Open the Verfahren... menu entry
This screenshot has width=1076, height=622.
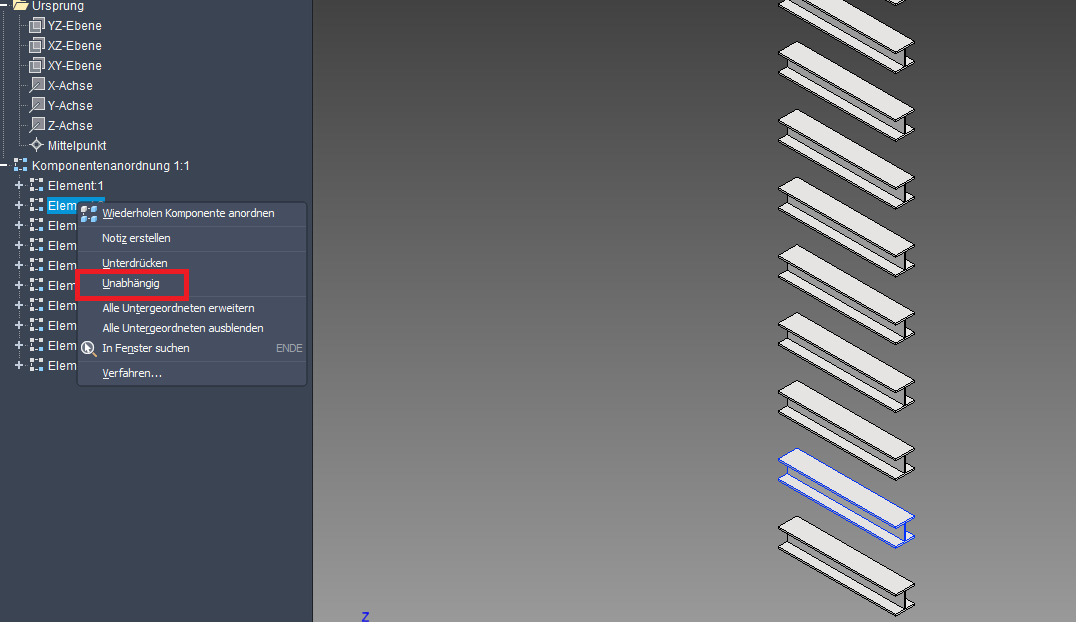[x=192, y=373]
